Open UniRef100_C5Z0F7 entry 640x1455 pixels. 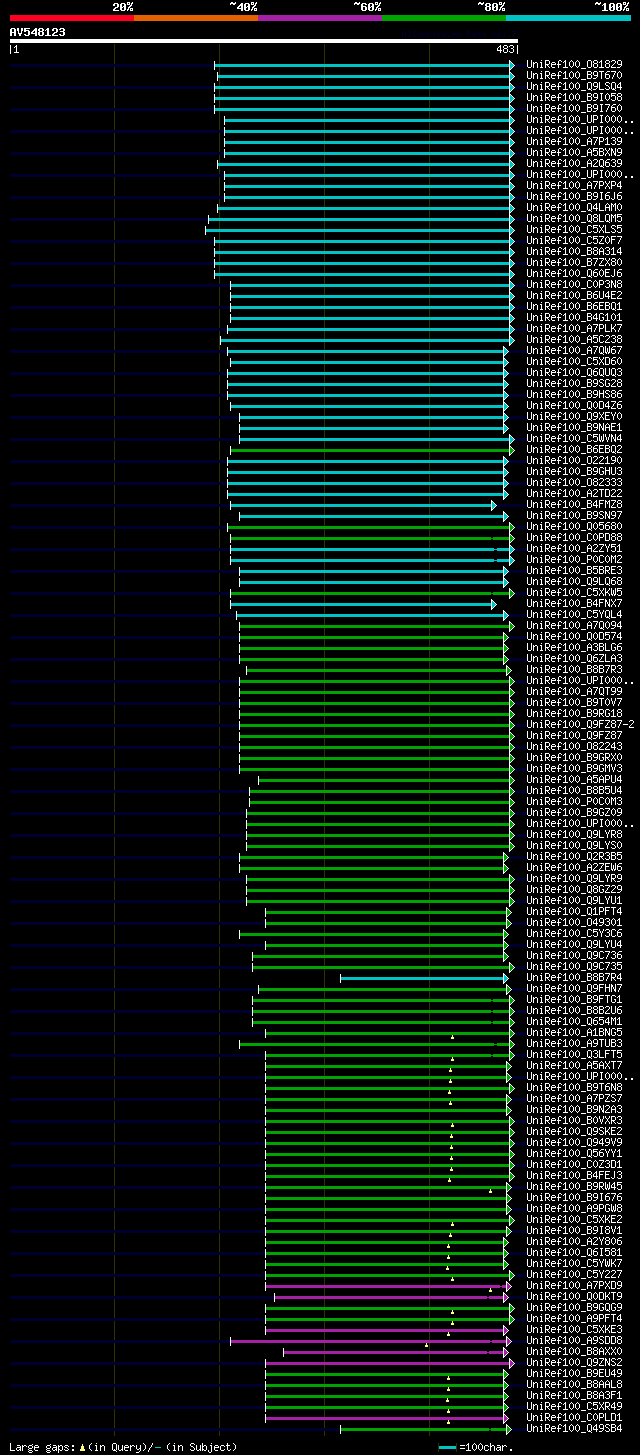coord(574,240)
